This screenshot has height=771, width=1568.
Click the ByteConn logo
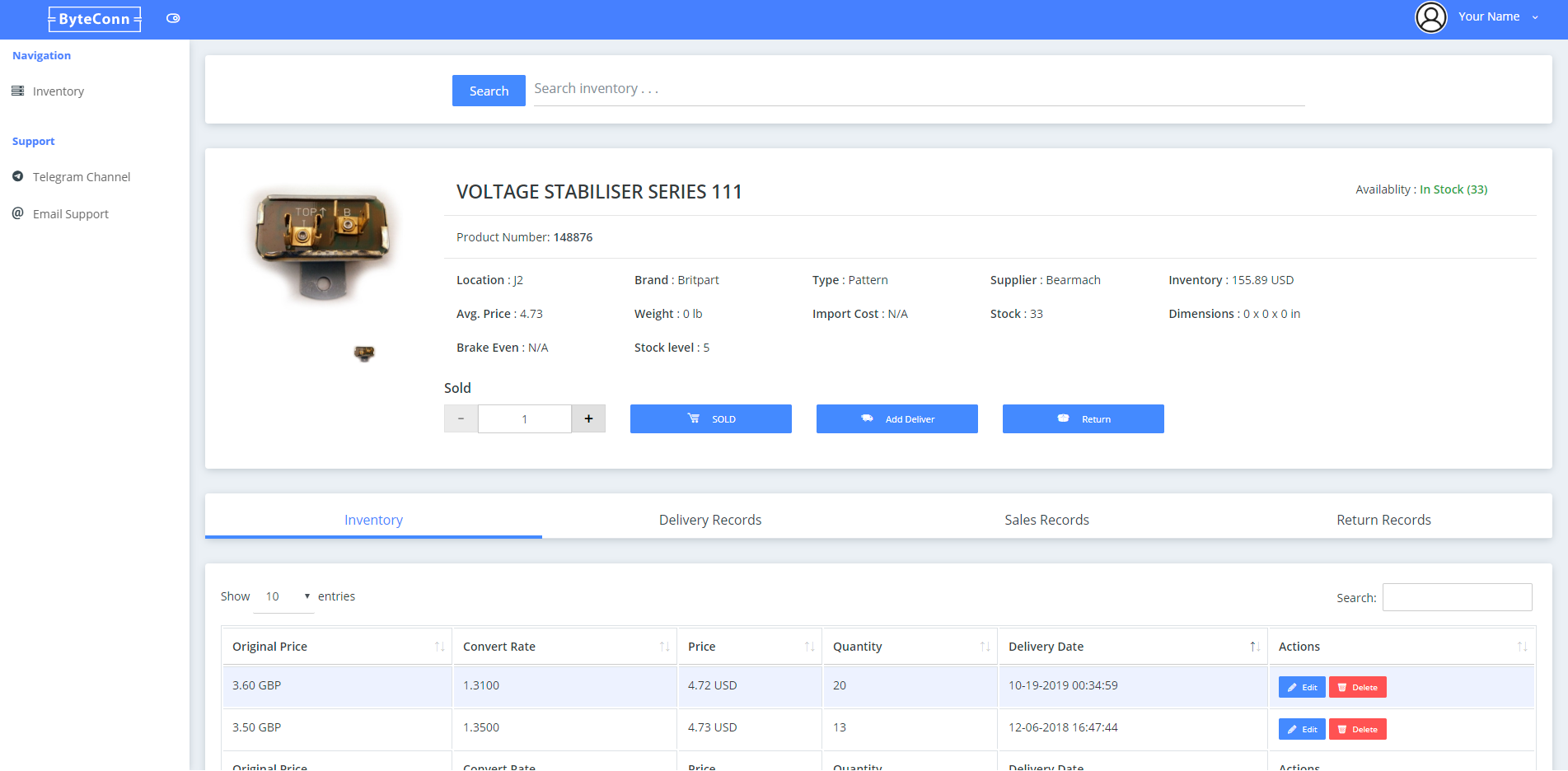pos(95,19)
